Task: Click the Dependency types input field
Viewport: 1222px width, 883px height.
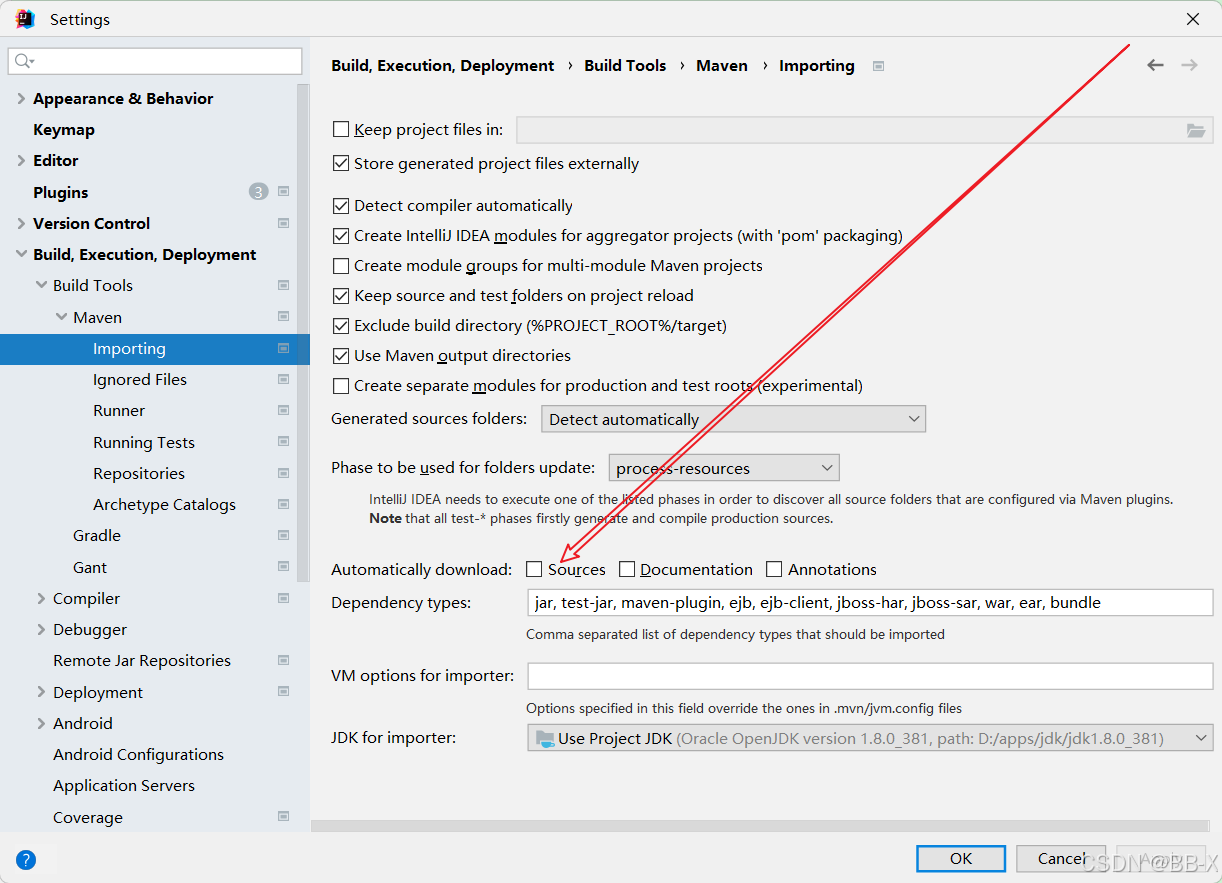Action: click(x=870, y=602)
